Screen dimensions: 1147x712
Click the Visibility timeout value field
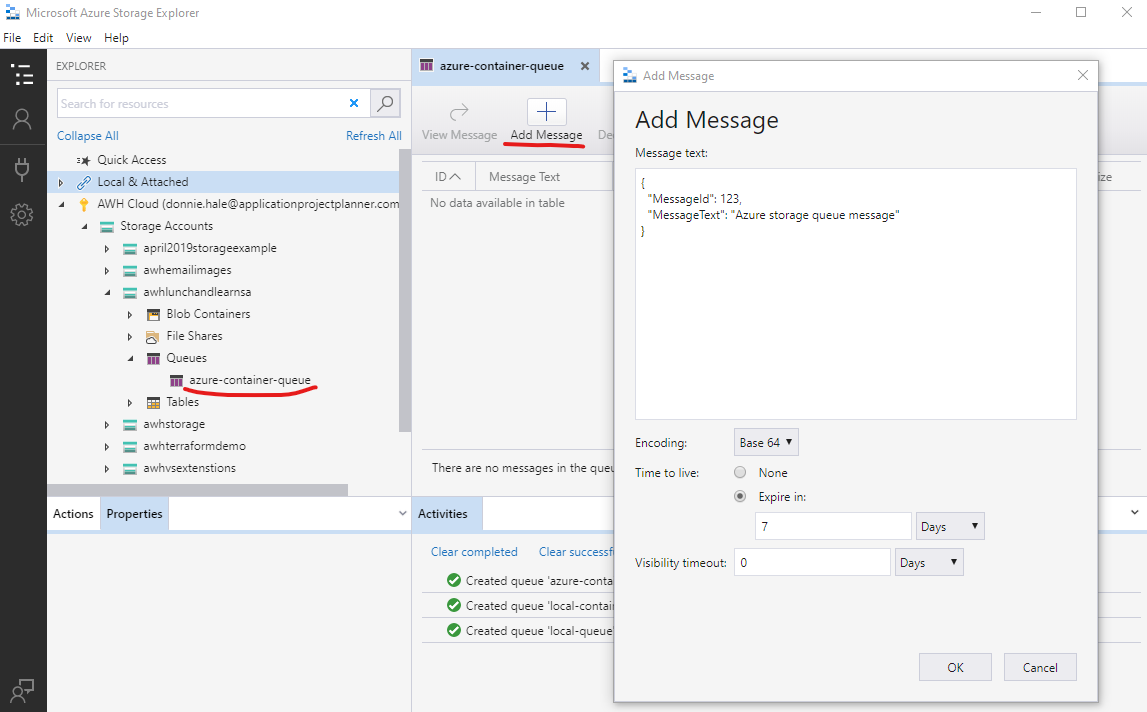(812, 562)
